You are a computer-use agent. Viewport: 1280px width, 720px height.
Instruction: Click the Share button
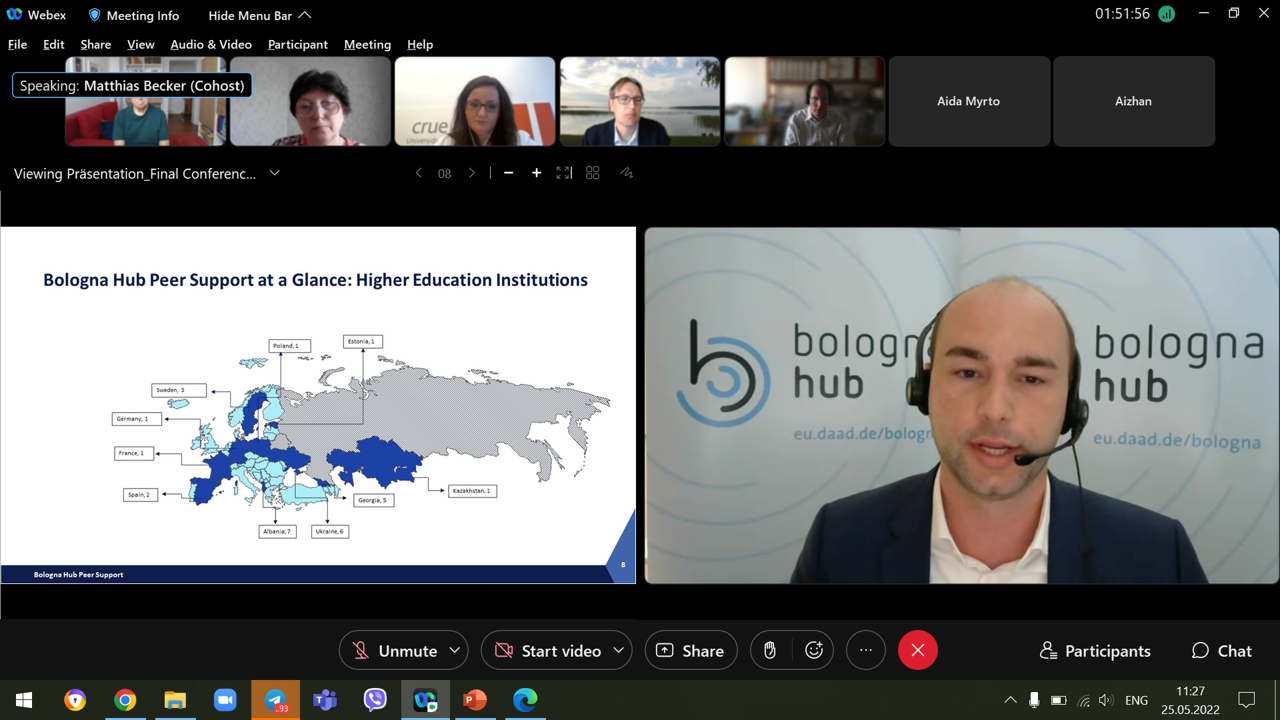pos(690,650)
